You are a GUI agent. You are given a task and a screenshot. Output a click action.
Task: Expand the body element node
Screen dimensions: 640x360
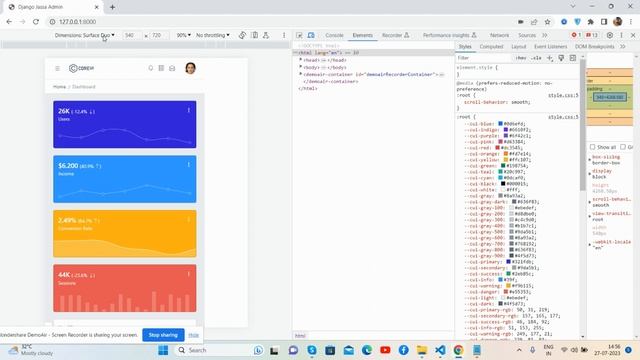click(x=301, y=67)
